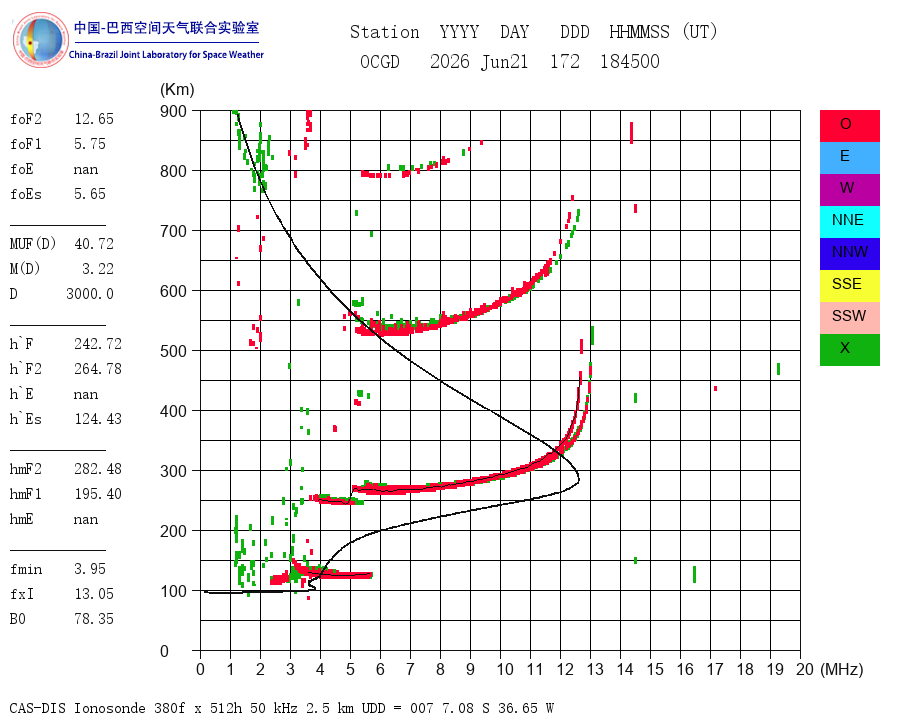The height and width of the screenshot is (720, 900).
Task: Click the 900 label on height axis
Action: (173, 111)
